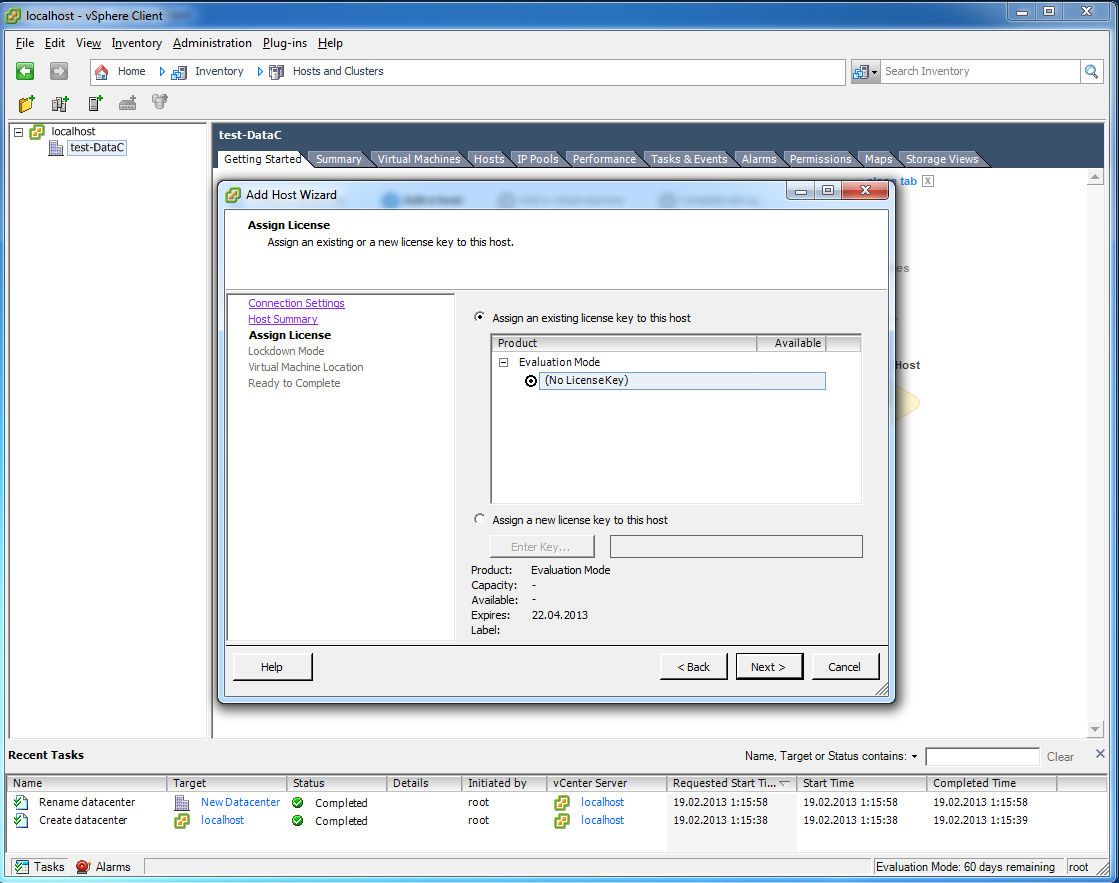
Task: Click the Recent Tasks filter text box
Action: (982, 757)
